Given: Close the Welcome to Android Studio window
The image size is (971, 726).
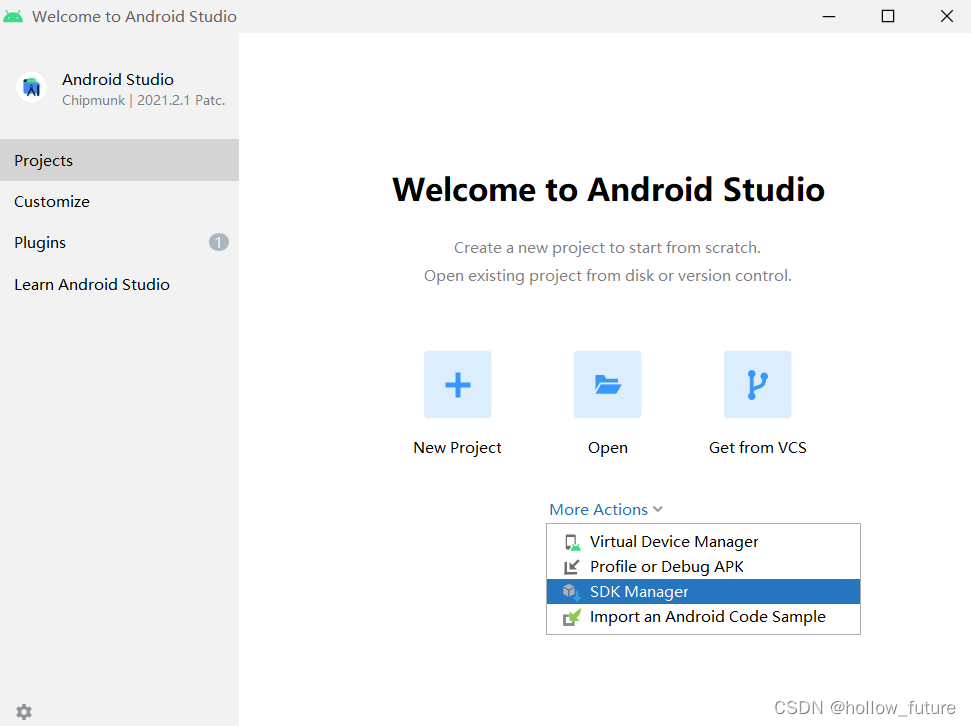Looking at the screenshot, I should tap(947, 16).
